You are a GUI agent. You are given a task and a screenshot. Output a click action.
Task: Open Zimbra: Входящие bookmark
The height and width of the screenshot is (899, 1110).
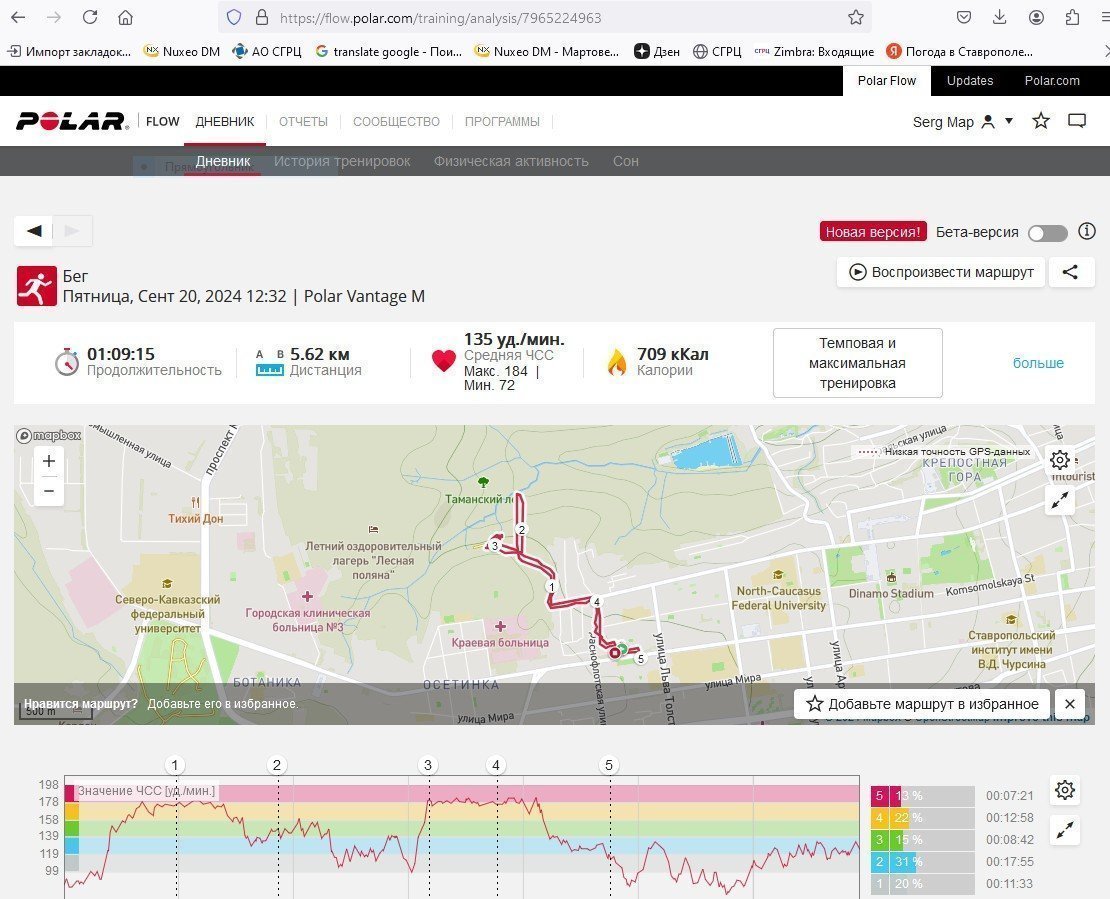click(814, 51)
